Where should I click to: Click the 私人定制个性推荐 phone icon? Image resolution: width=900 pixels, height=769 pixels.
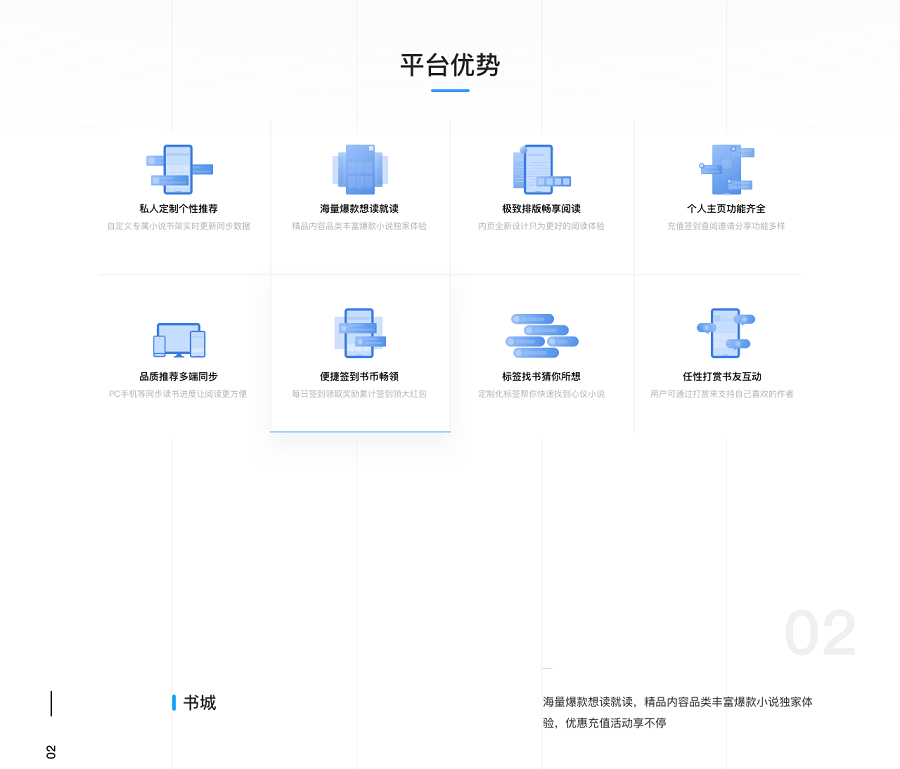click(179, 169)
